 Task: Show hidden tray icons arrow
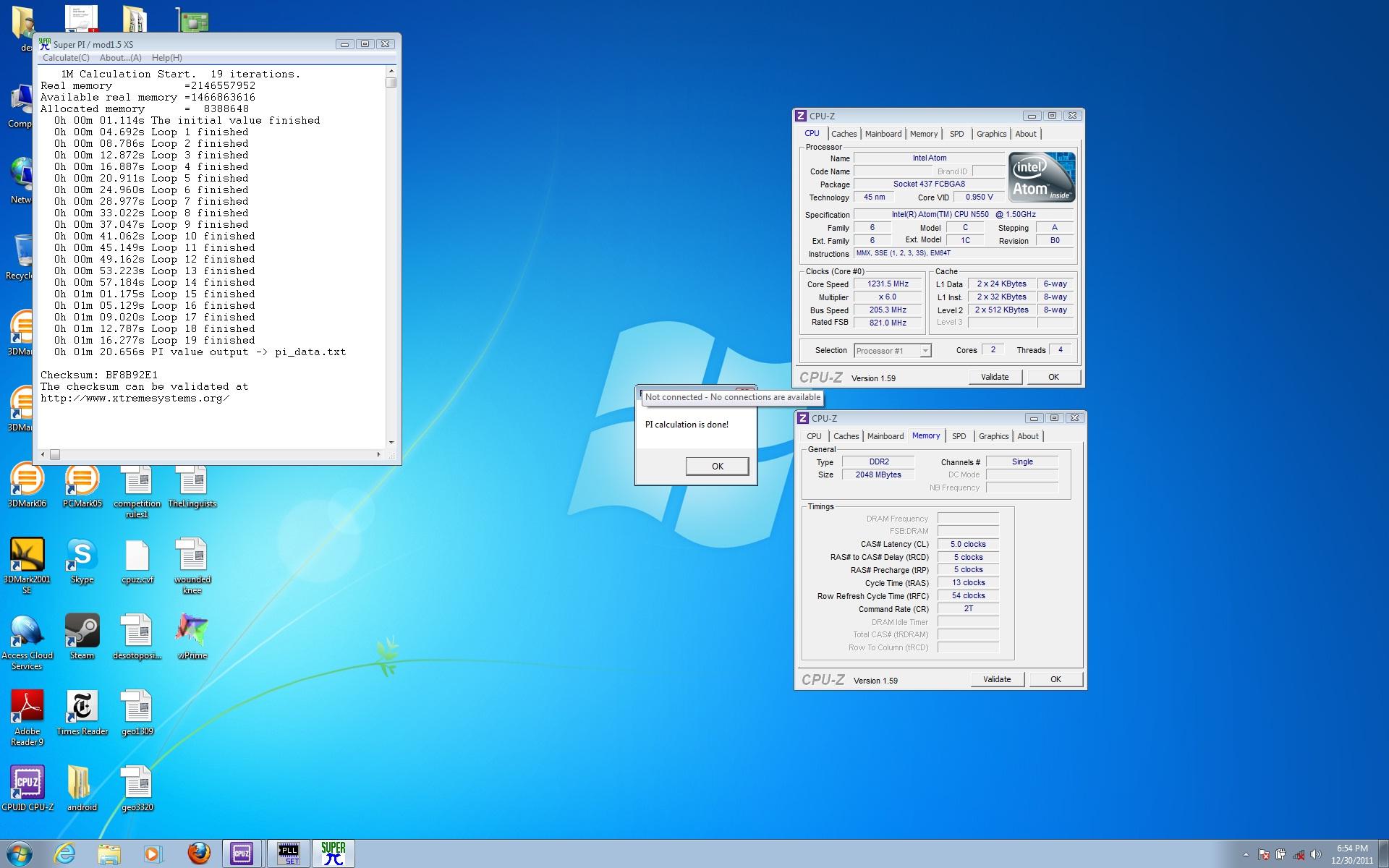pyautogui.click(x=1246, y=854)
